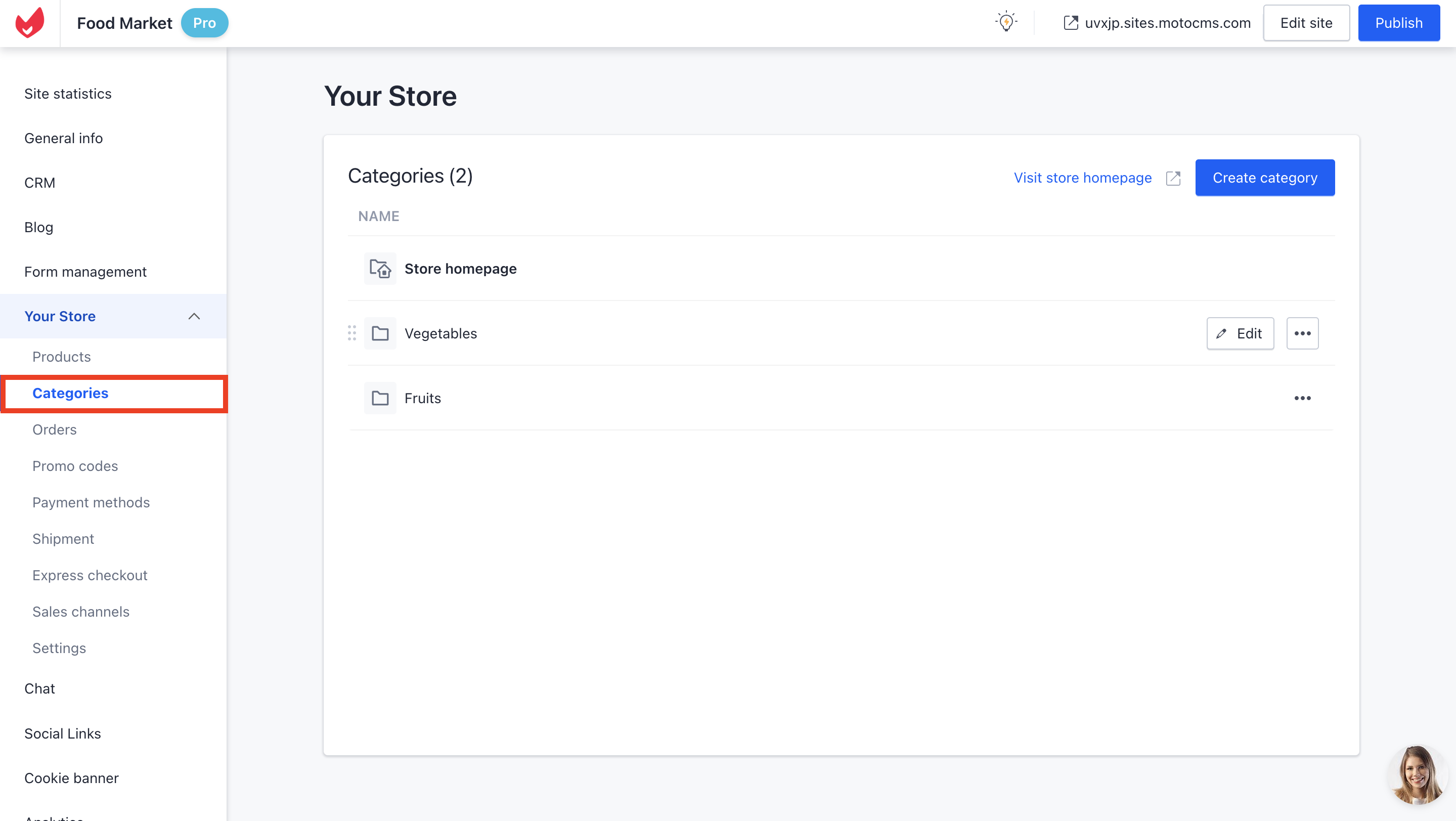Select Categories submenu item

point(70,394)
